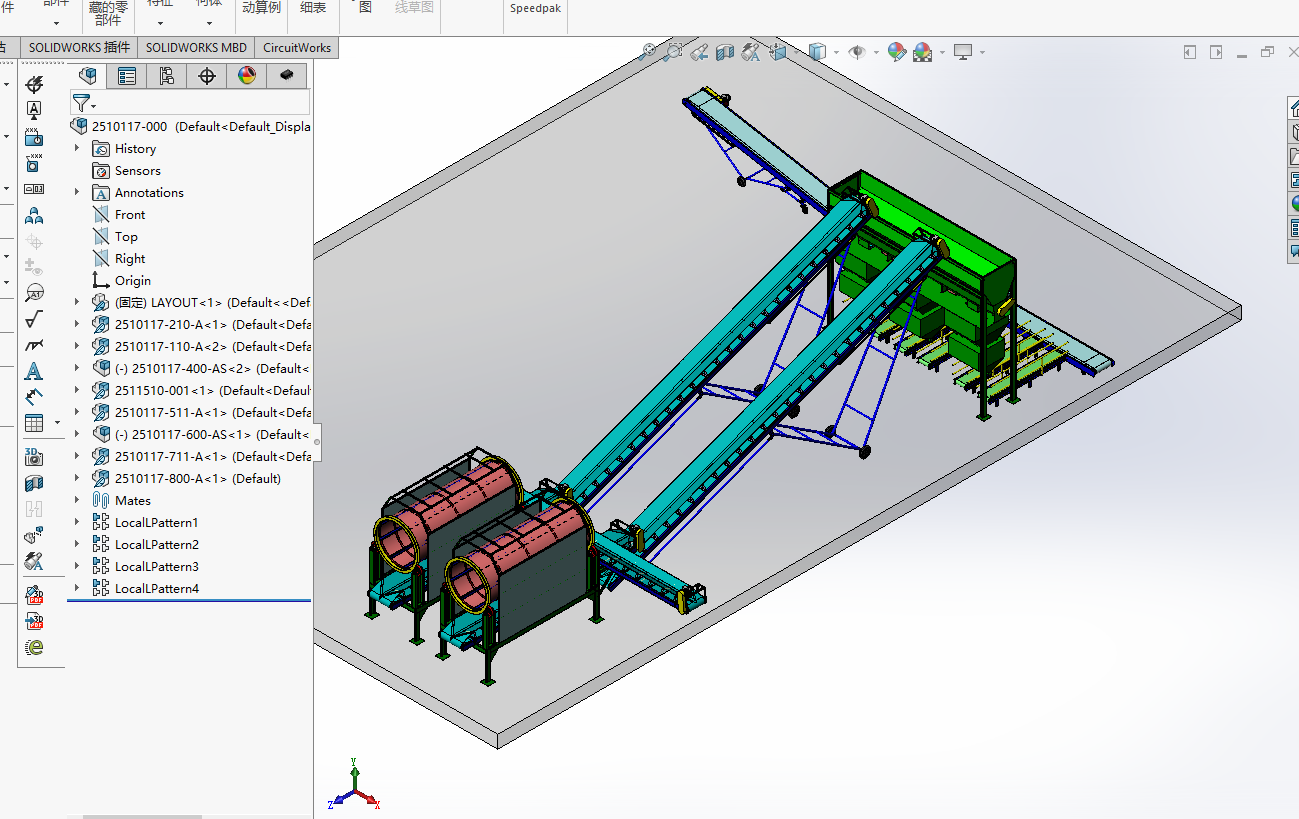Click the Zoom to Fit icon
The height and width of the screenshot is (819, 1299).
click(649, 52)
